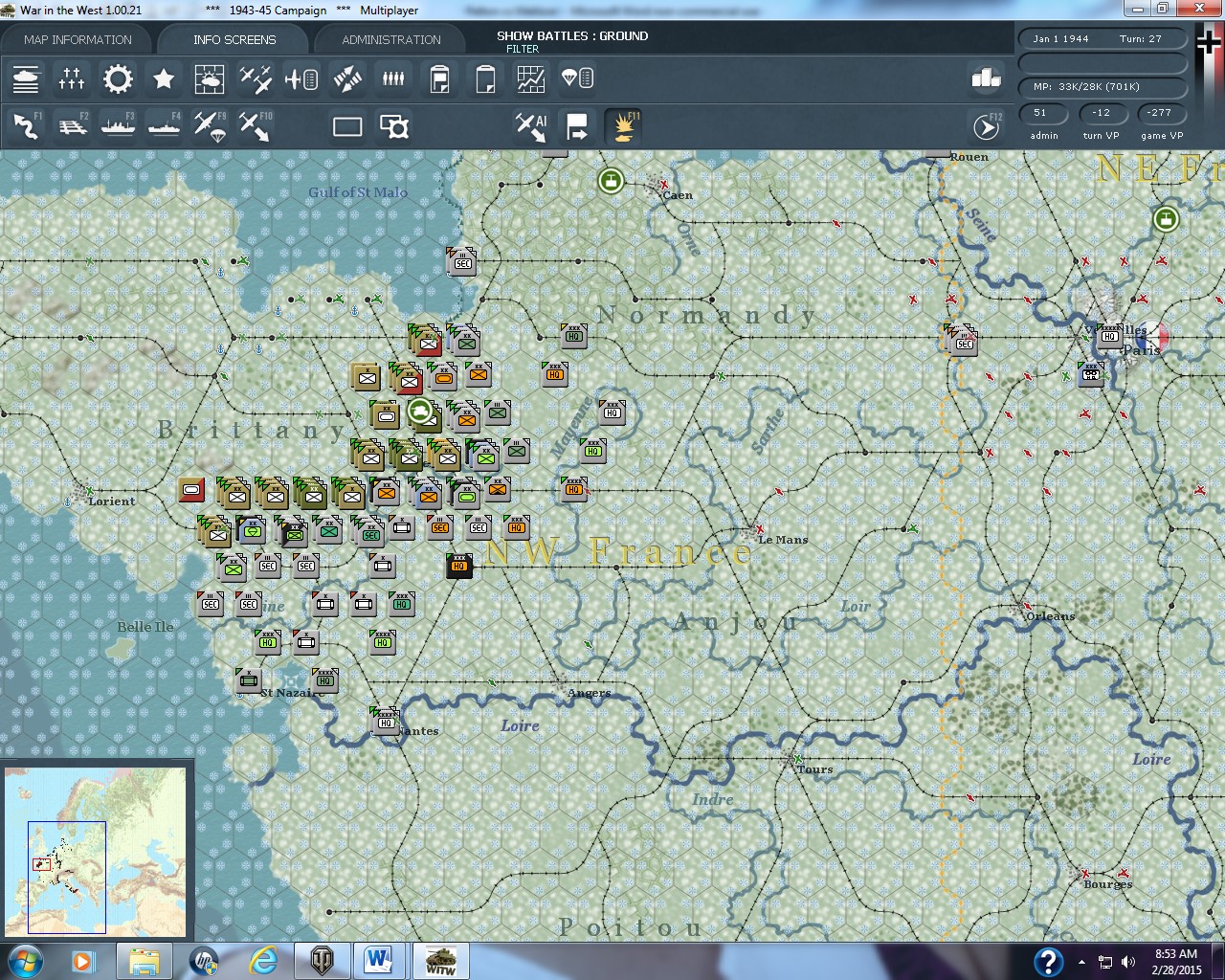Open the second blank document report icon
1225x980 pixels.
click(x=485, y=78)
